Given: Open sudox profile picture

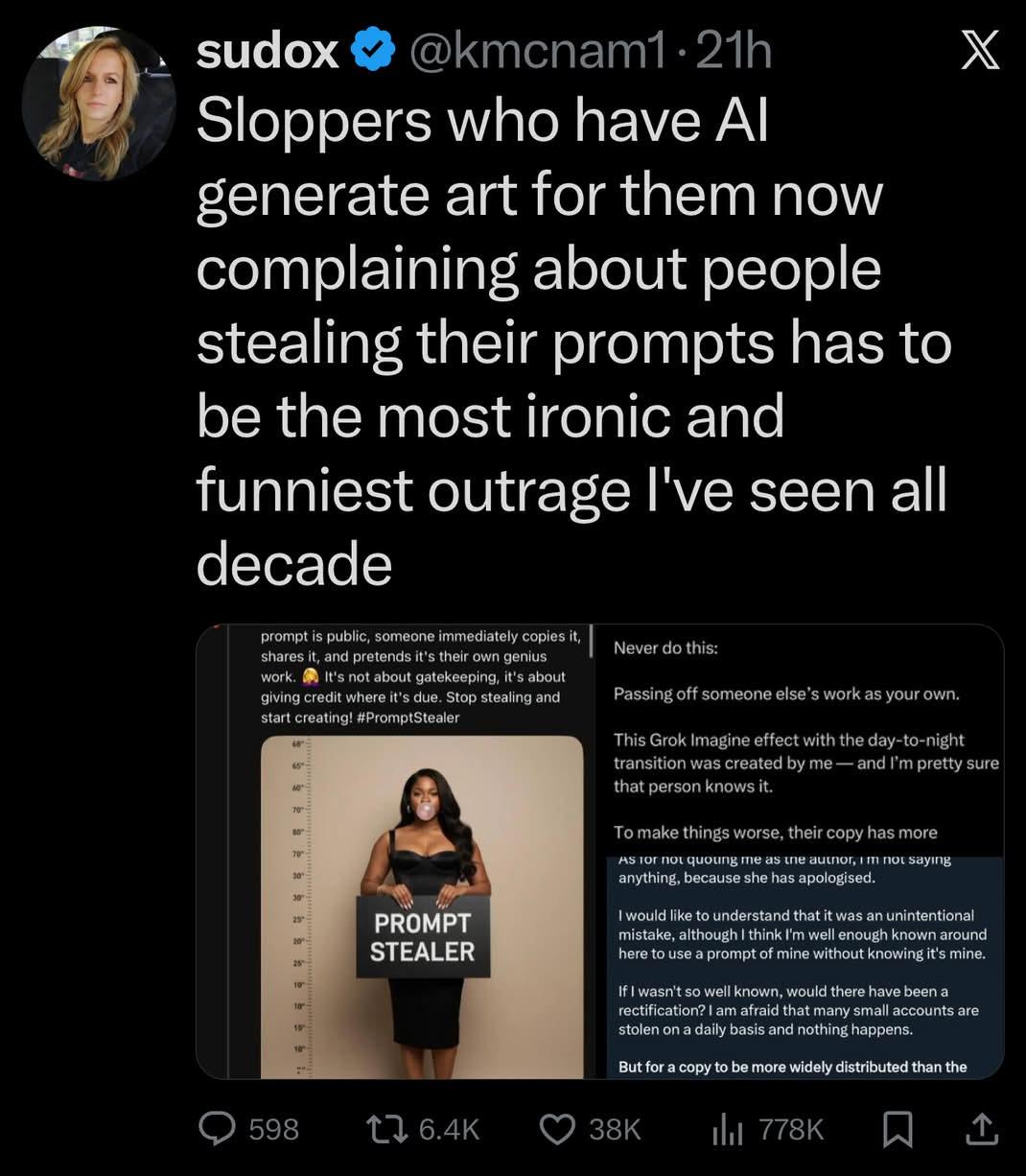Looking at the screenshot, I should (x=100, y=104).
